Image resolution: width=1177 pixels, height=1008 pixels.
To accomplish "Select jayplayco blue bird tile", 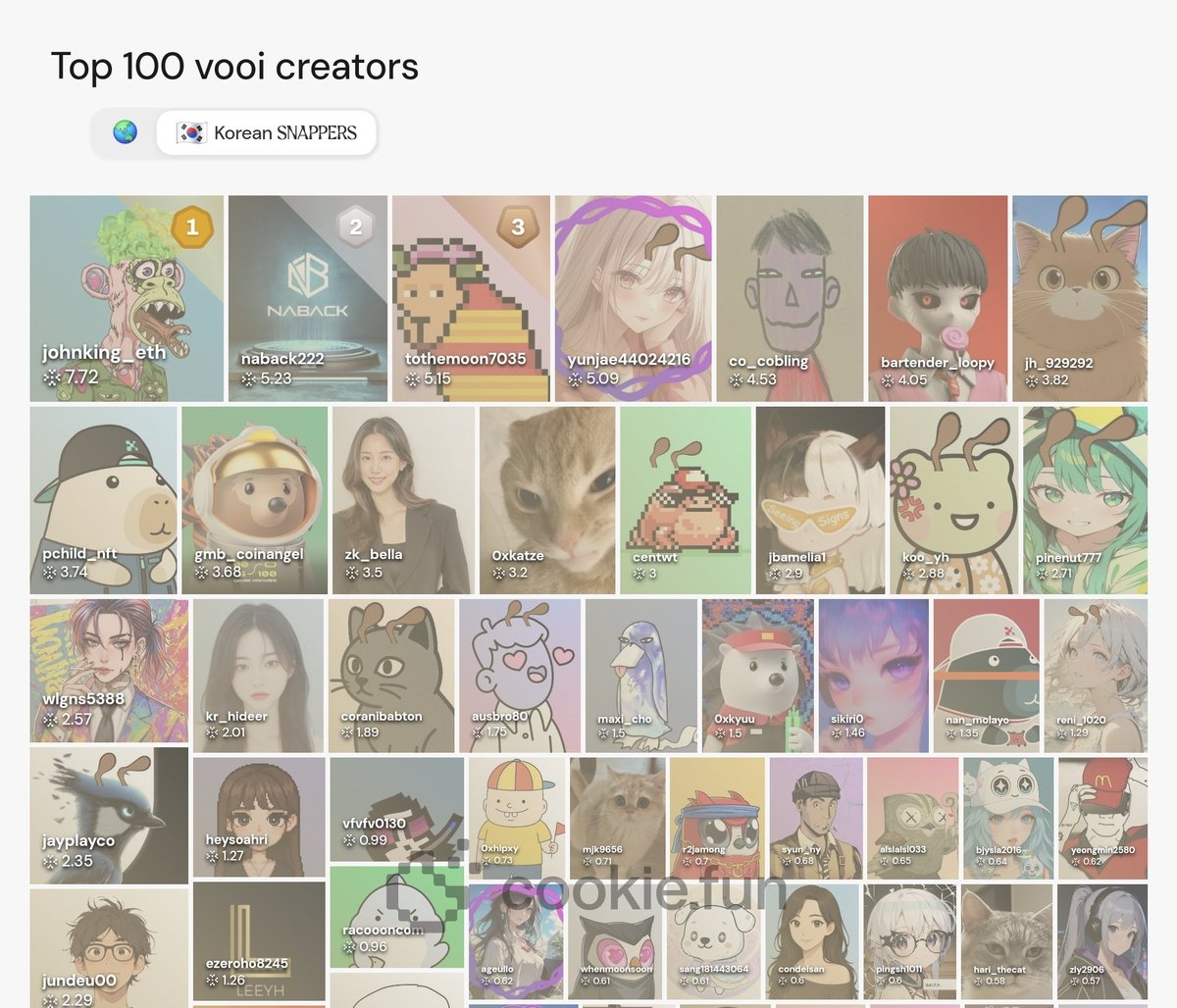I will click(108, 814).
